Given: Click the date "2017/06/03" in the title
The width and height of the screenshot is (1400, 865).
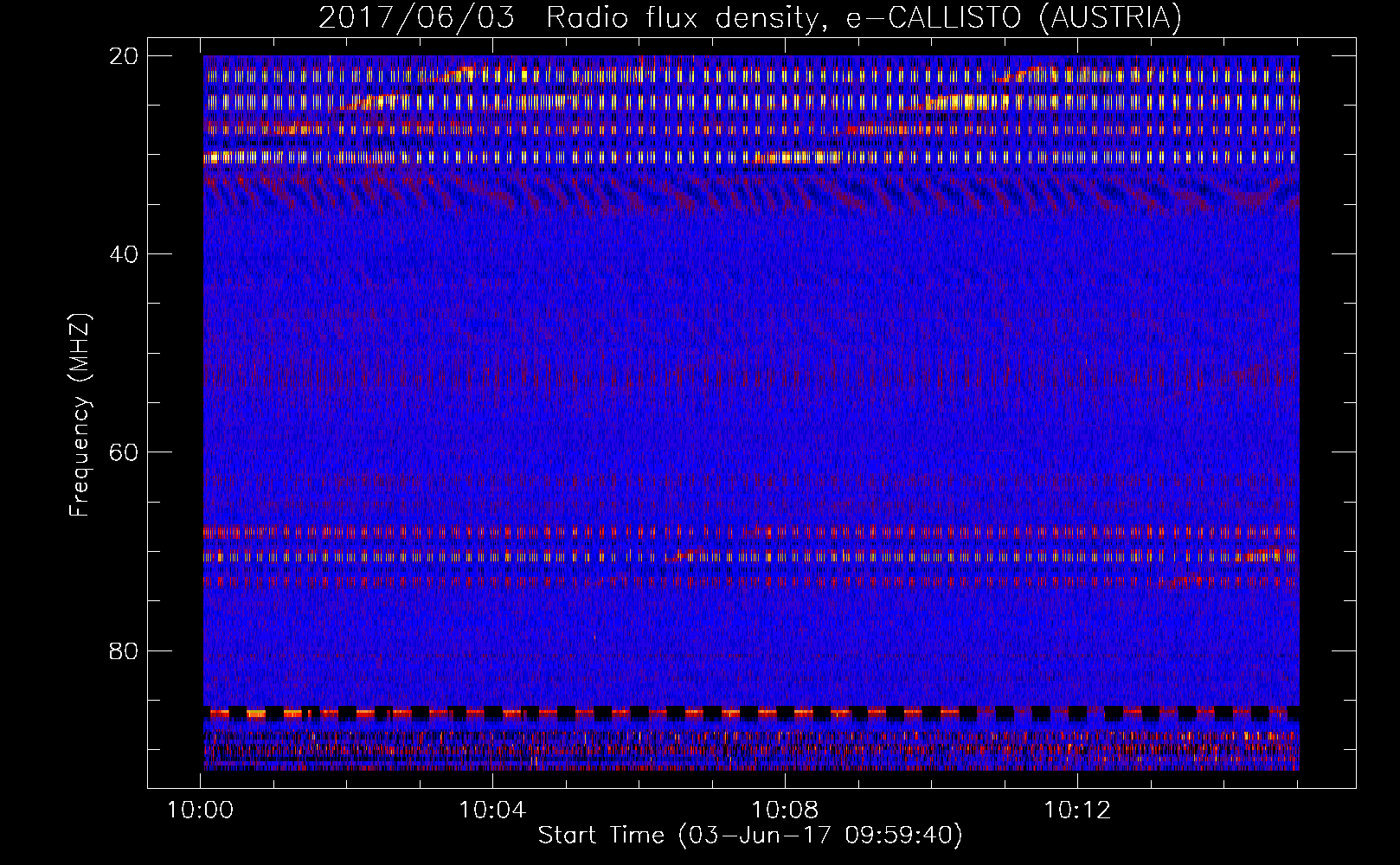Looking at the screenshot, I should tap(416, 18).
